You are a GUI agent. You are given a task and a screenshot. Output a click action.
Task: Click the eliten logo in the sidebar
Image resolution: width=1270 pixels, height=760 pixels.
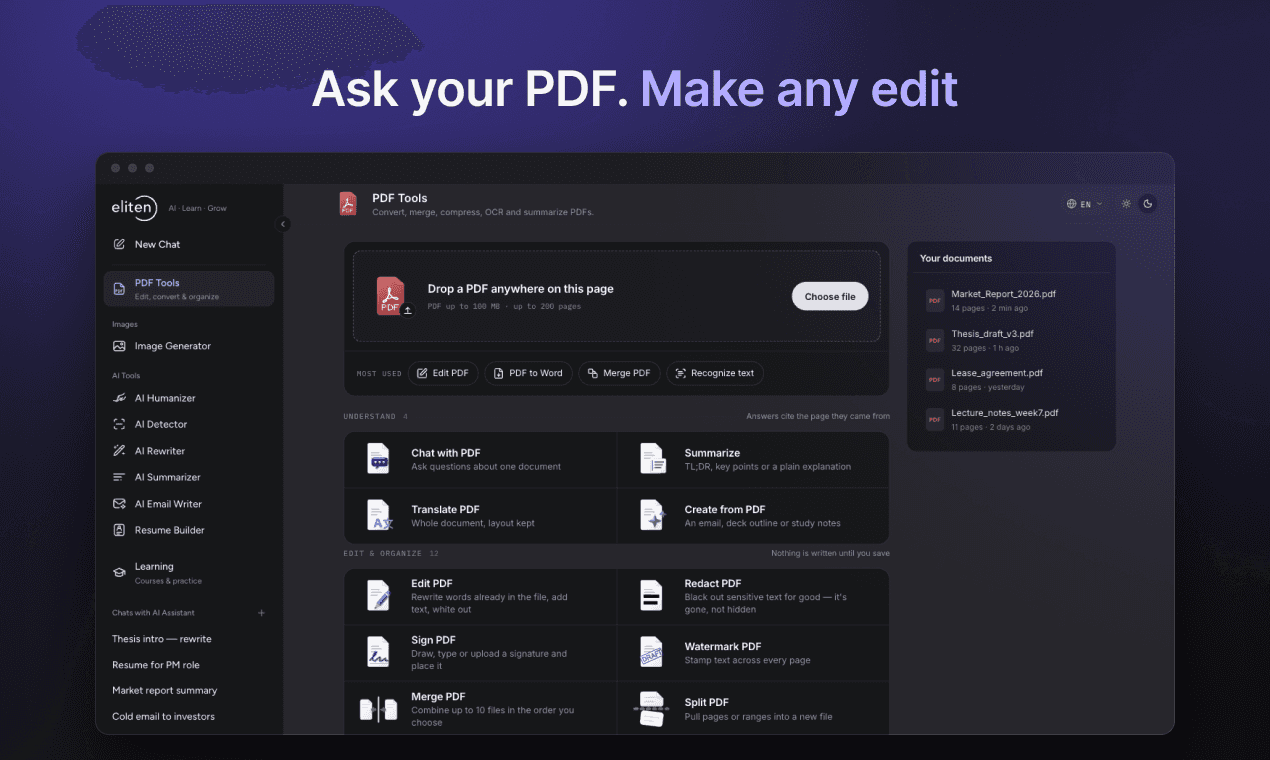[135, 207]
